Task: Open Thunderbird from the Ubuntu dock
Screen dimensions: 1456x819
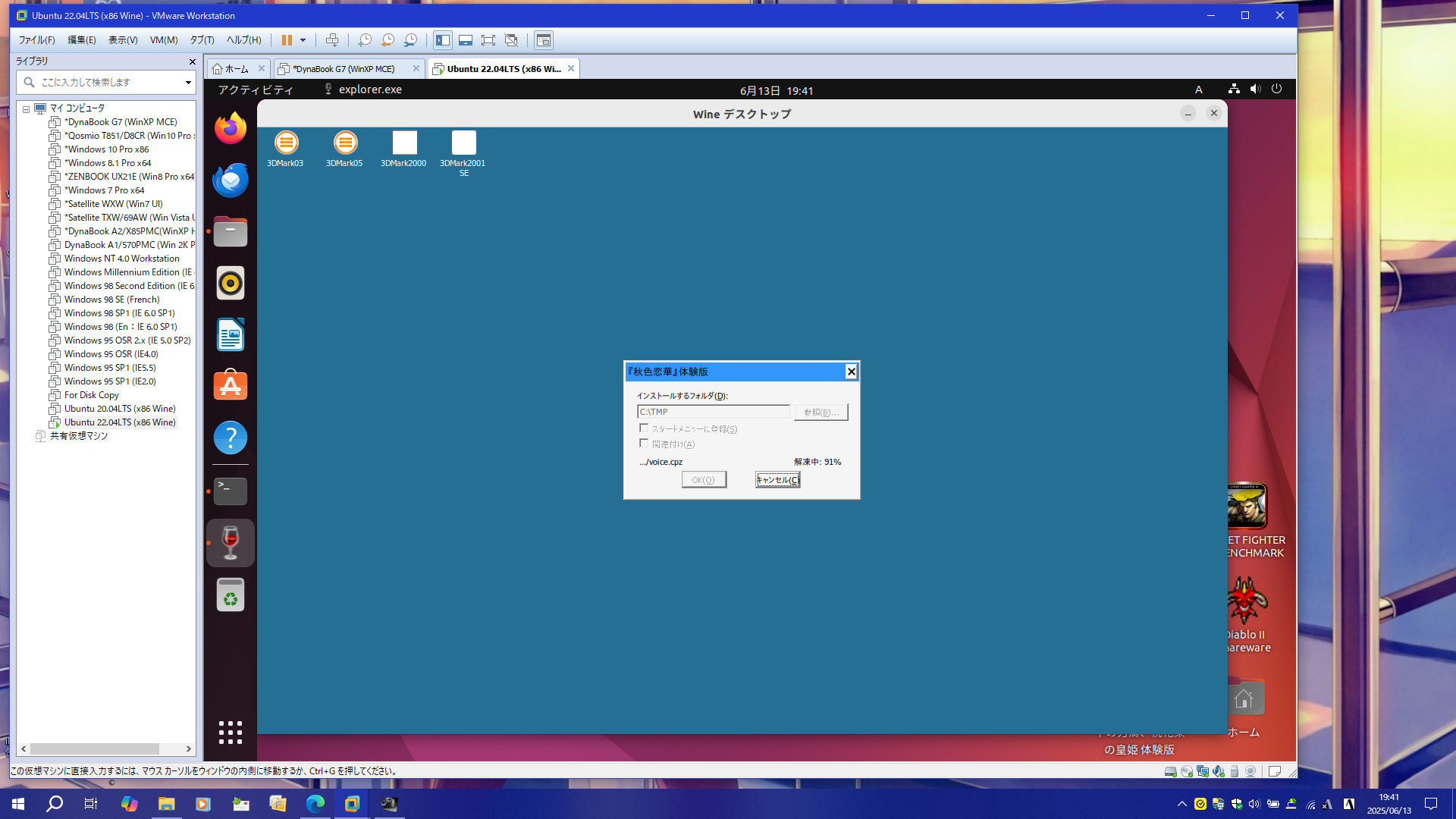Action: click(231, 180)
